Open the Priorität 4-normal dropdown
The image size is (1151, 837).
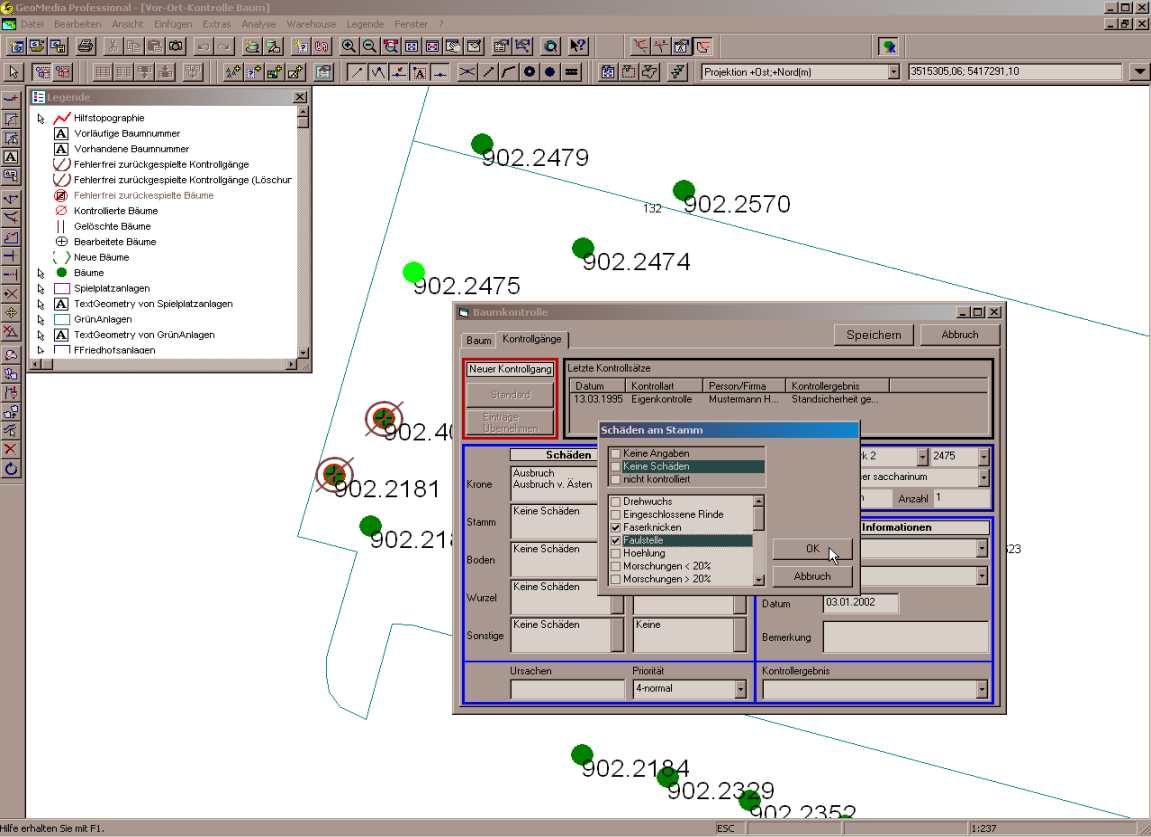[x=740, y=689]
